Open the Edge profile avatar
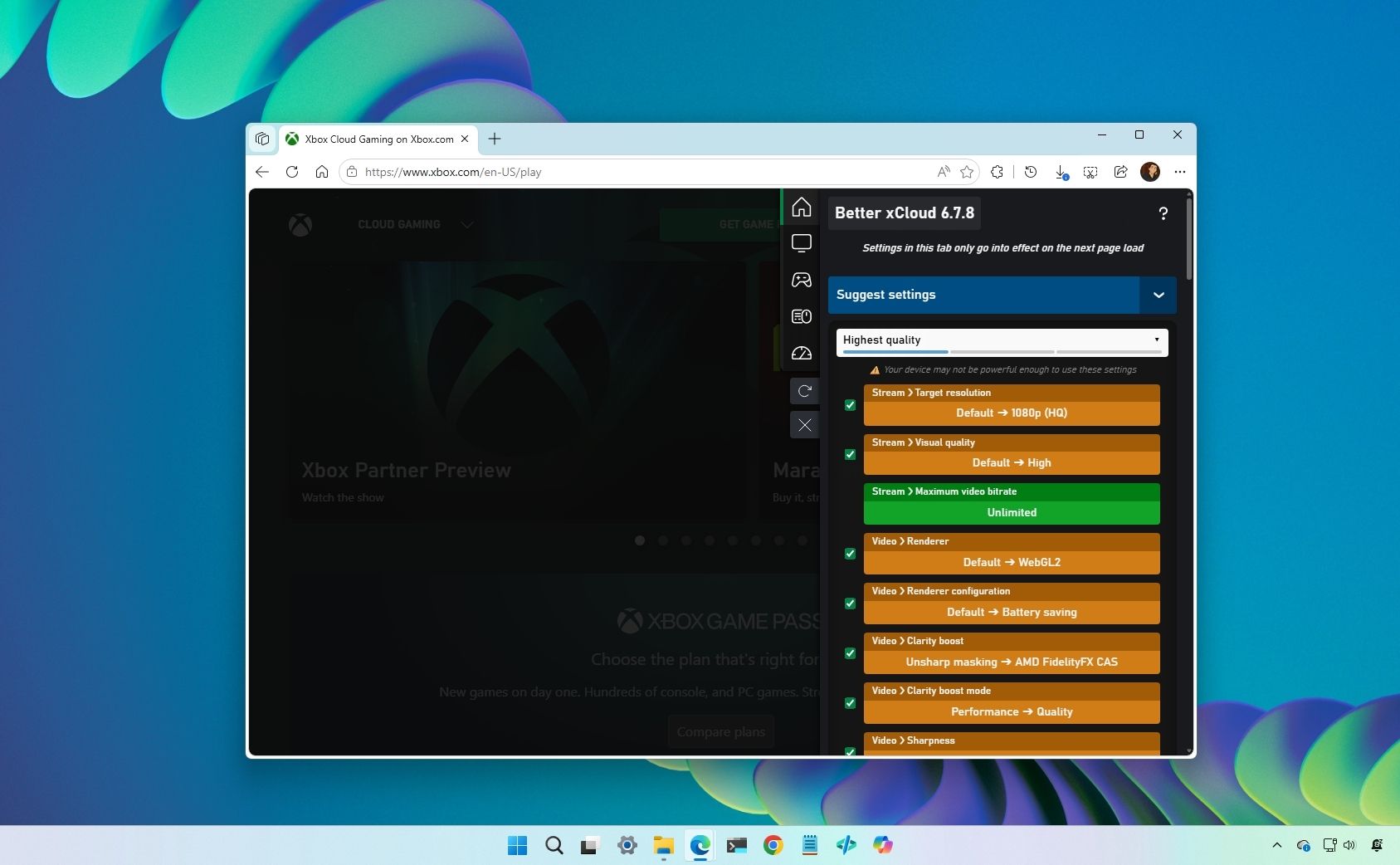 pos(1150,172)
